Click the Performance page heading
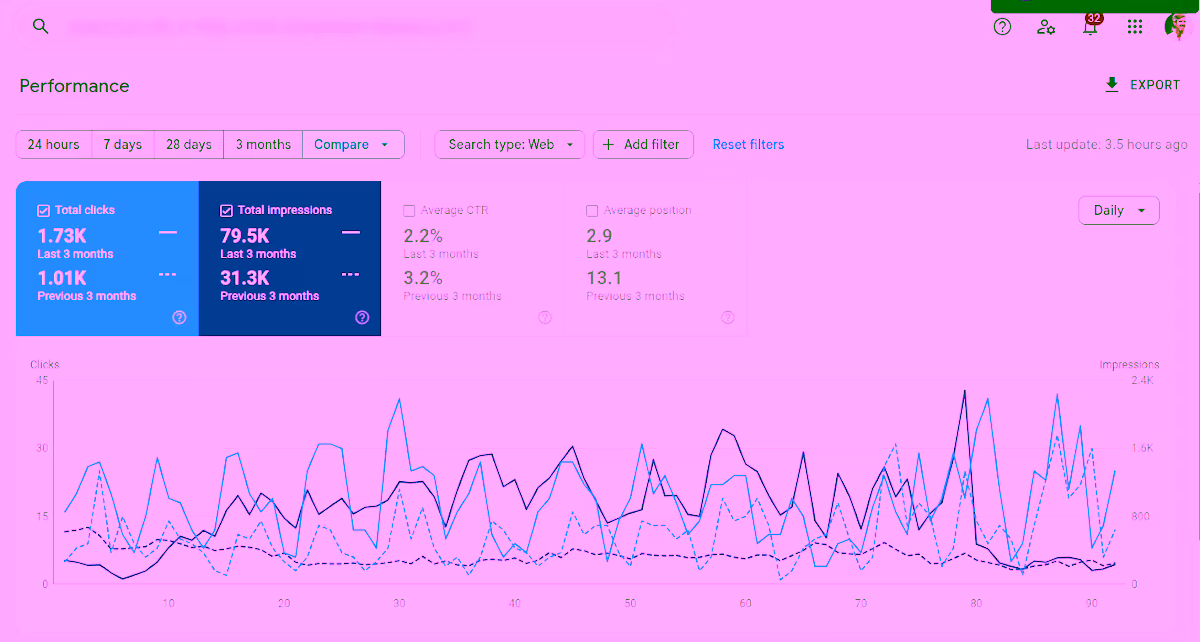Image resolution: width=1200 pixels, height=642 pixels. point(75,86)
